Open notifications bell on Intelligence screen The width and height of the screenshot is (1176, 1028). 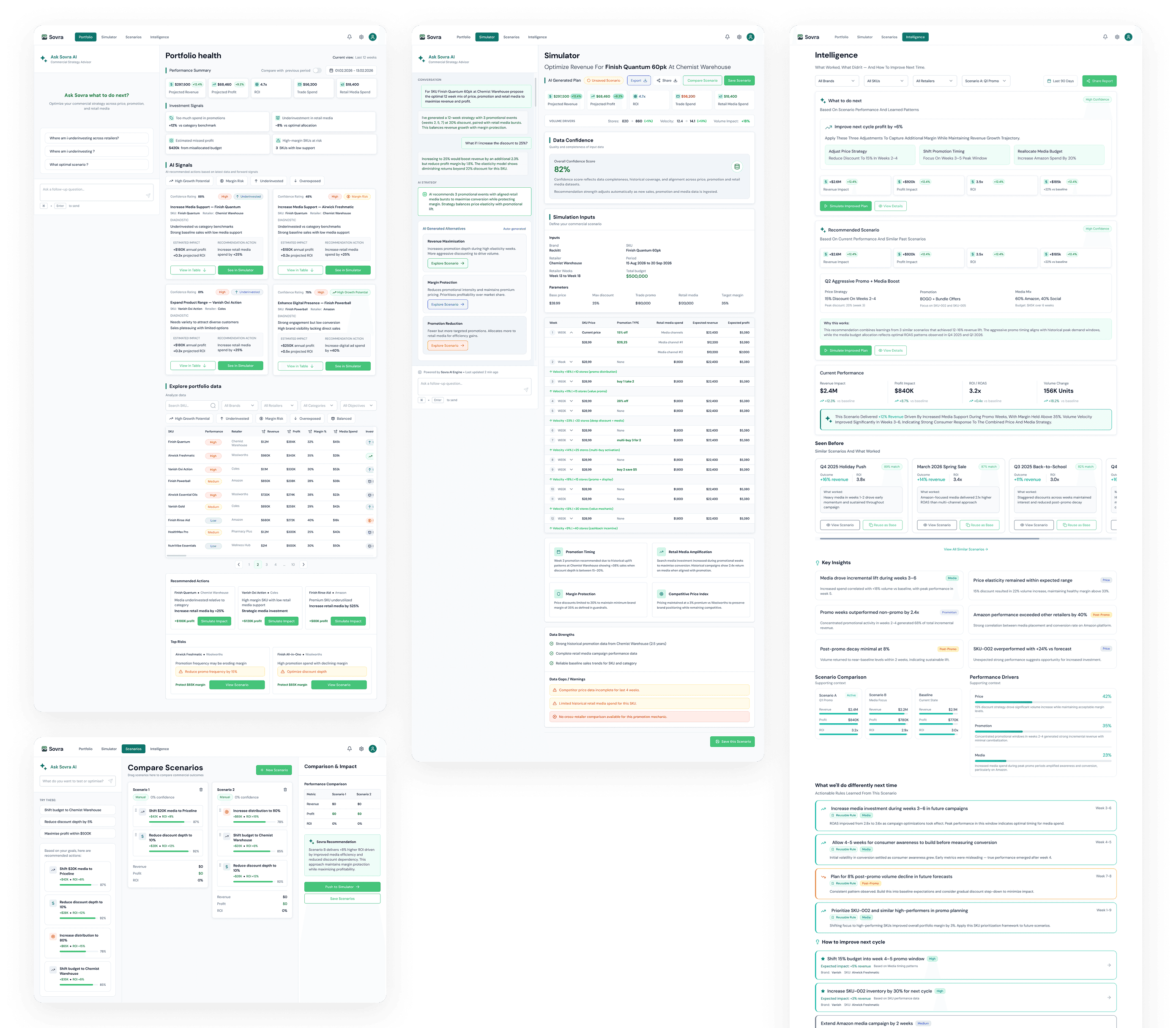point(1105,37)
